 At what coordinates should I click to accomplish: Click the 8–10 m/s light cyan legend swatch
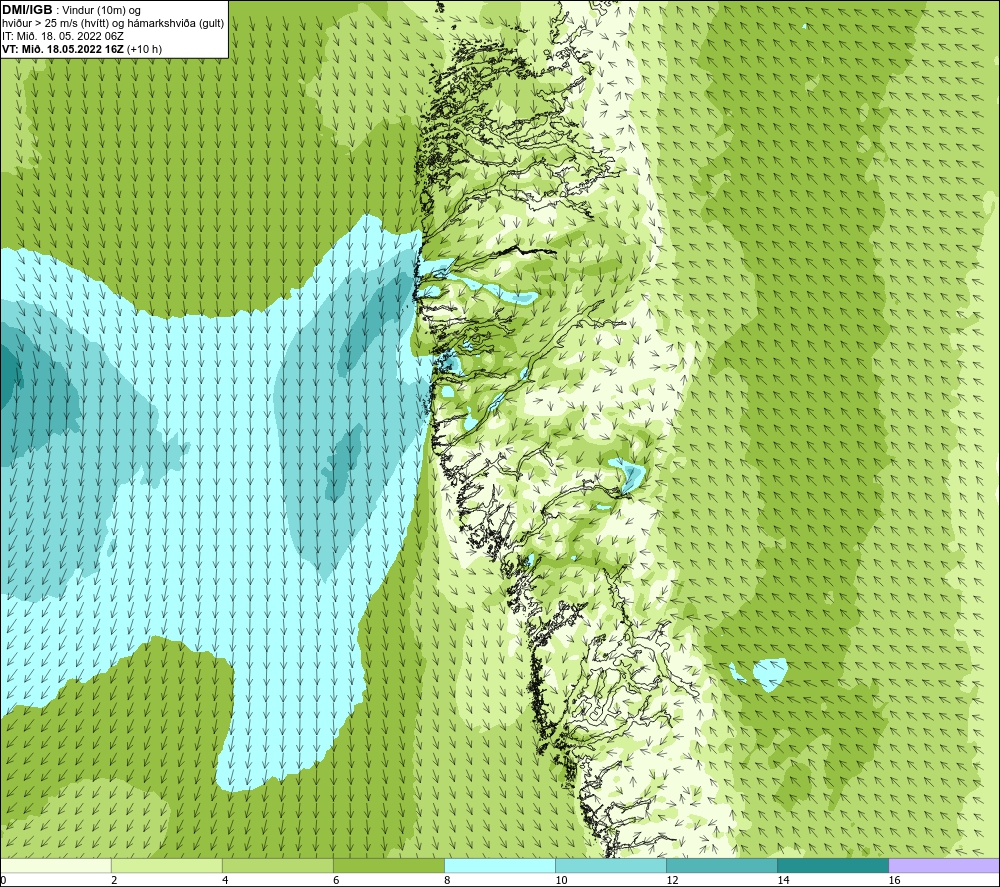coord(500,866)
